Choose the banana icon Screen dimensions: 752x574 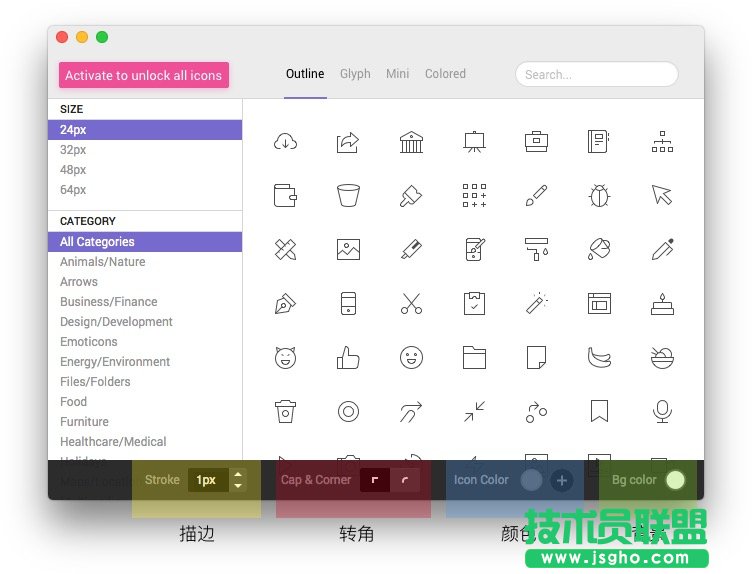pos(599,357)
